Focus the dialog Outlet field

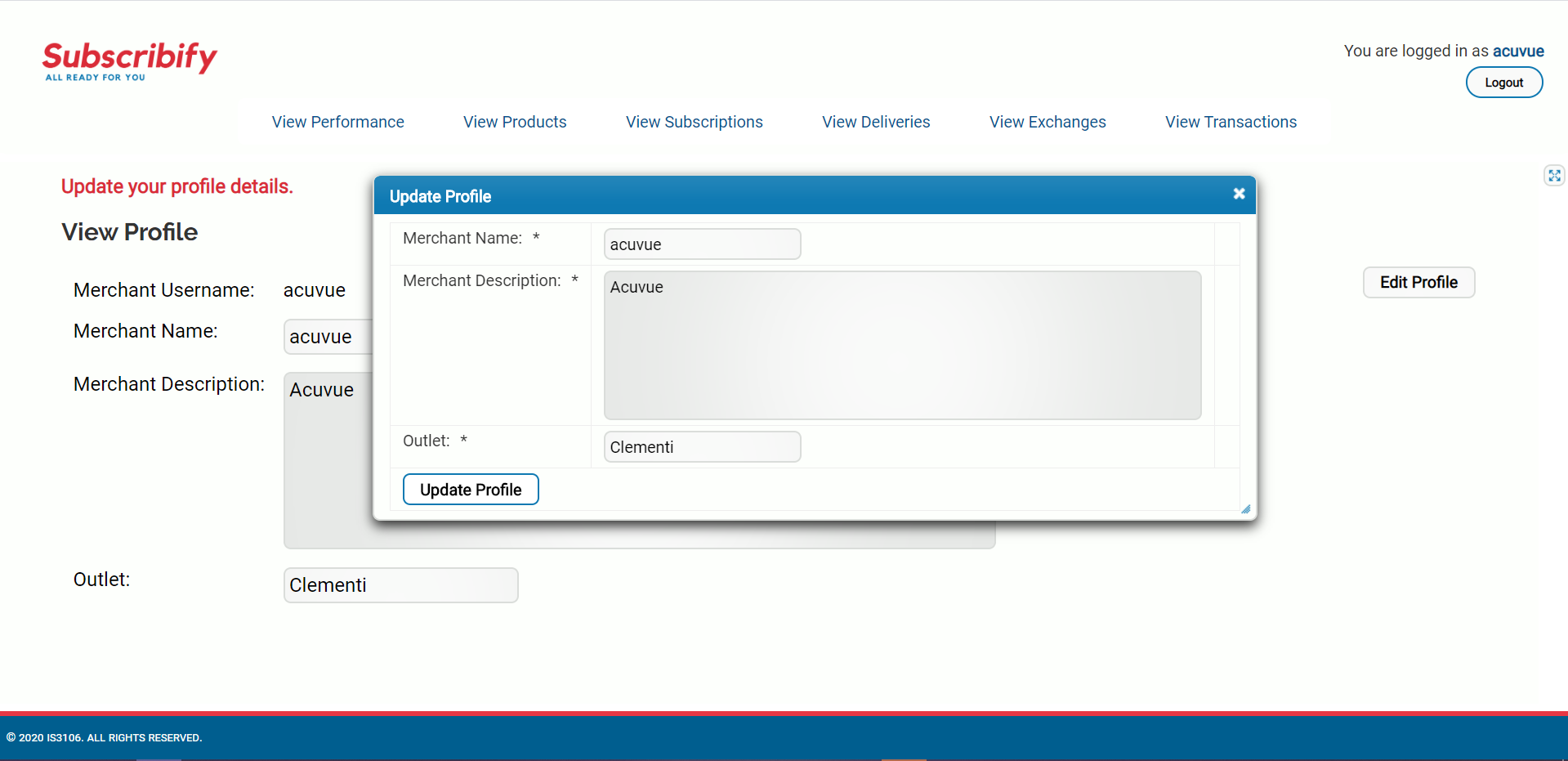pos(702,447)
